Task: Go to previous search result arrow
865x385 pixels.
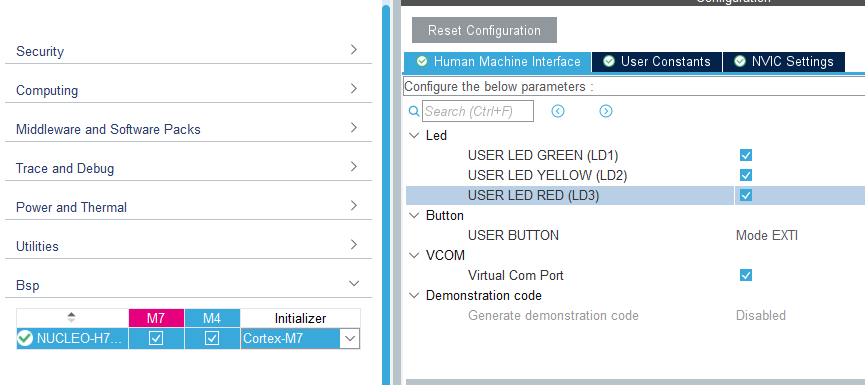Action: [x=558, y=111]
